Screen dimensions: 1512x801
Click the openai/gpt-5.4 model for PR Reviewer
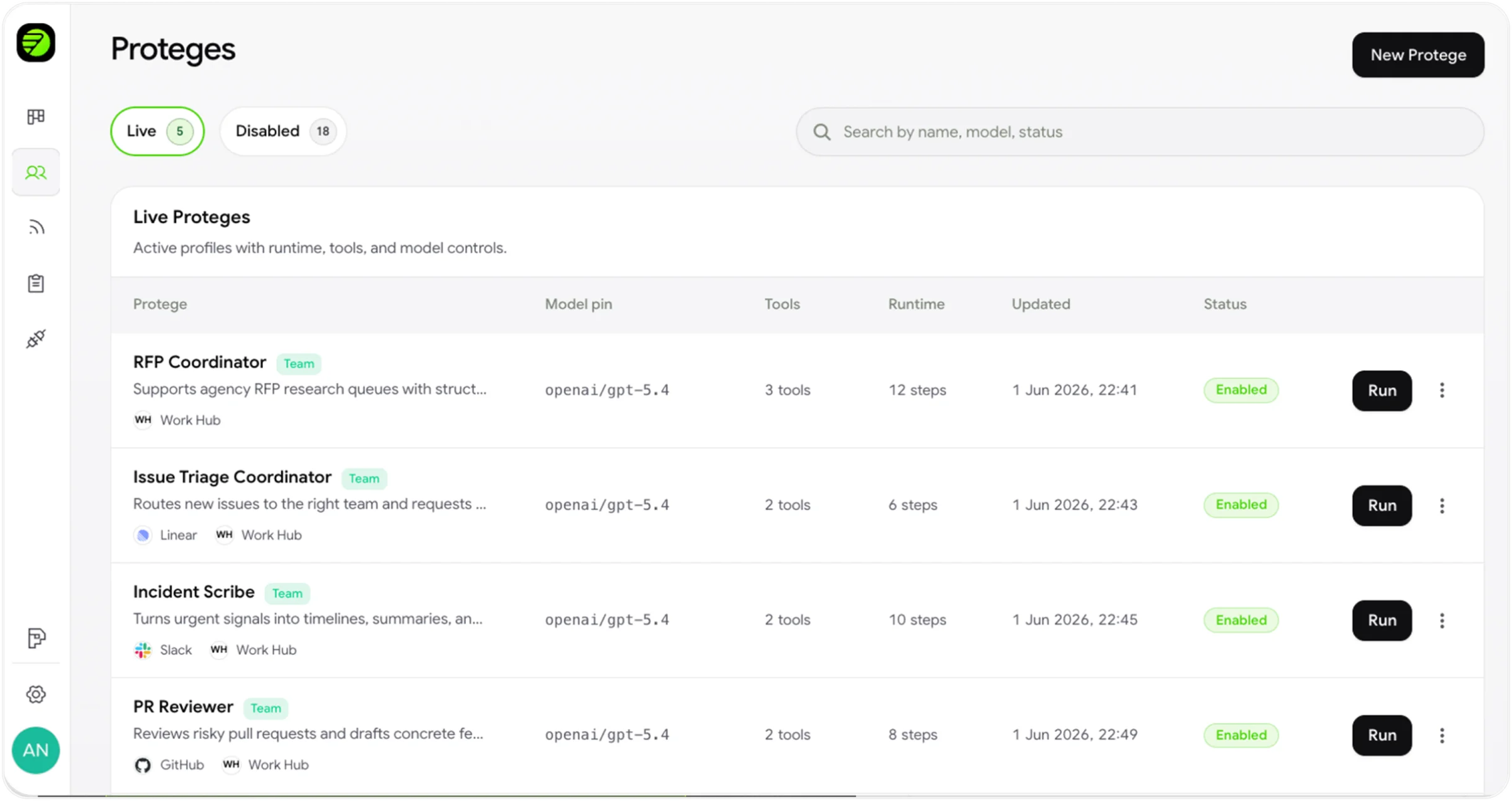tap(607, 735)
